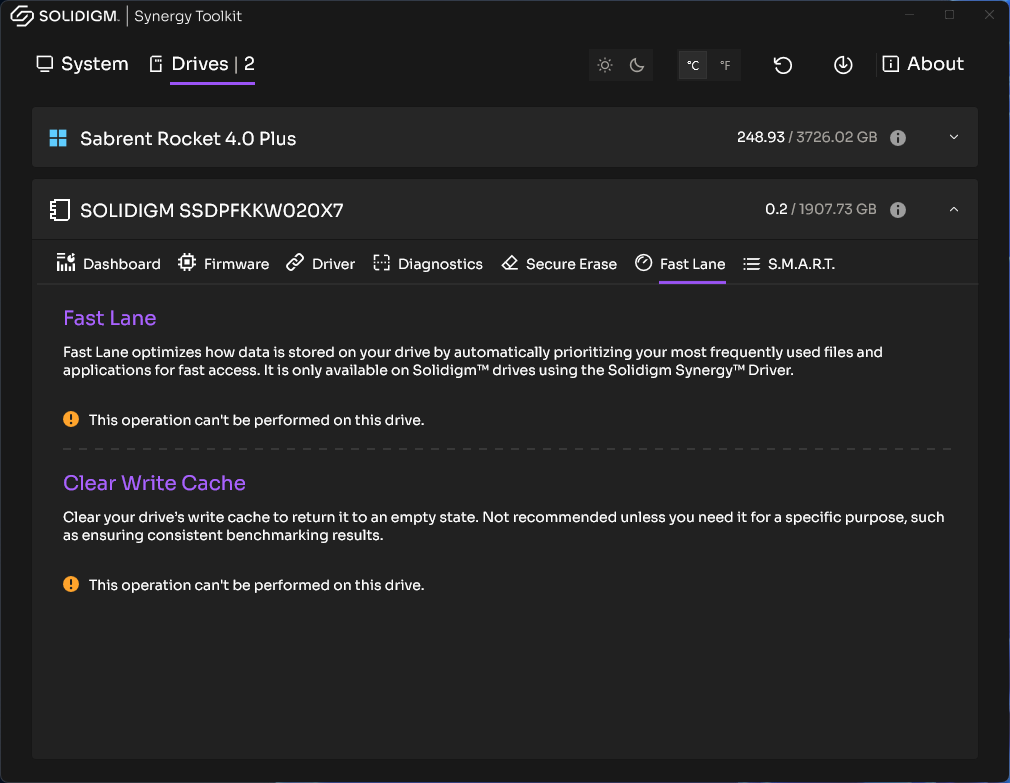1010x783 pixels.
Task: Open the Secure Erase tab
Action: (559, 263)
